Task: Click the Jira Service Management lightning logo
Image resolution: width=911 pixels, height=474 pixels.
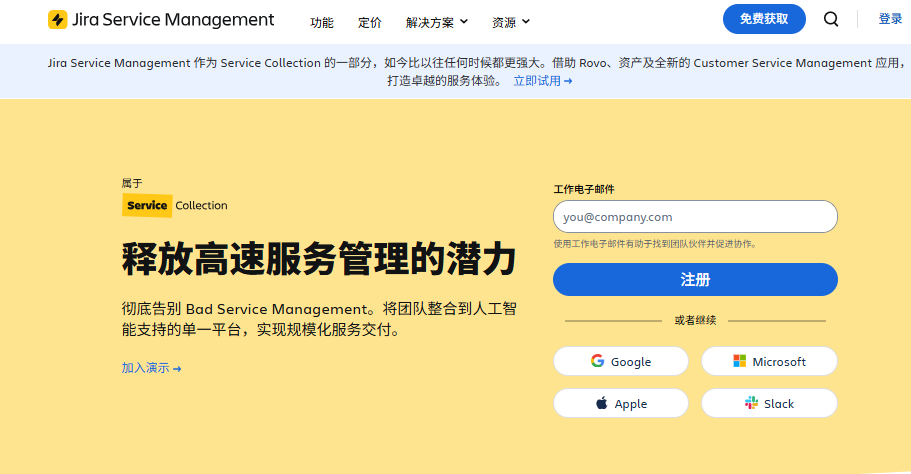Action: (58, 20)
